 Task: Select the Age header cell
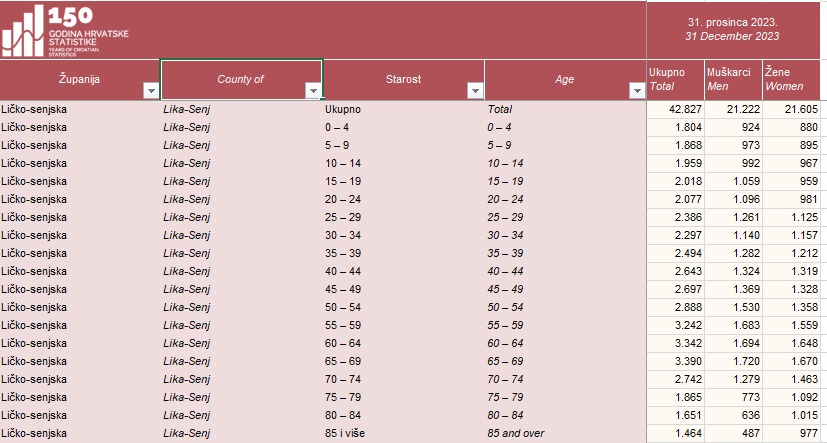click(565, 80)
